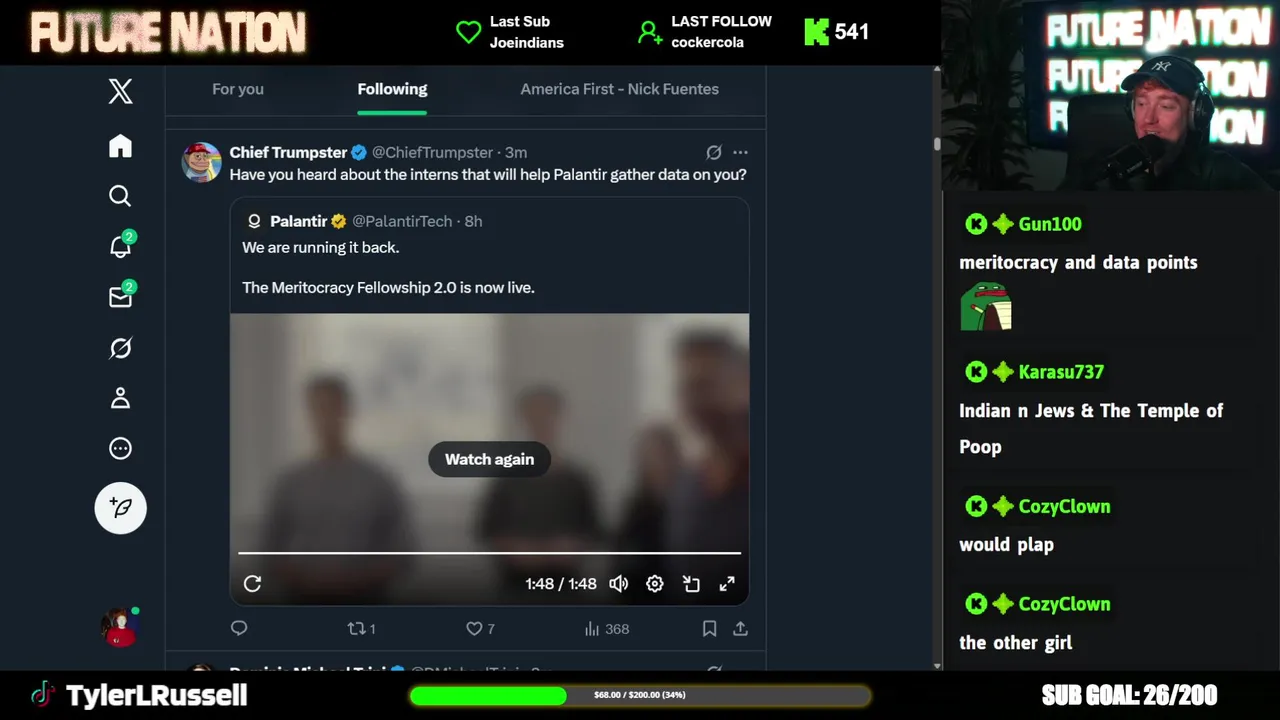Click the Last Sub heart icon

tap(468, 32)
